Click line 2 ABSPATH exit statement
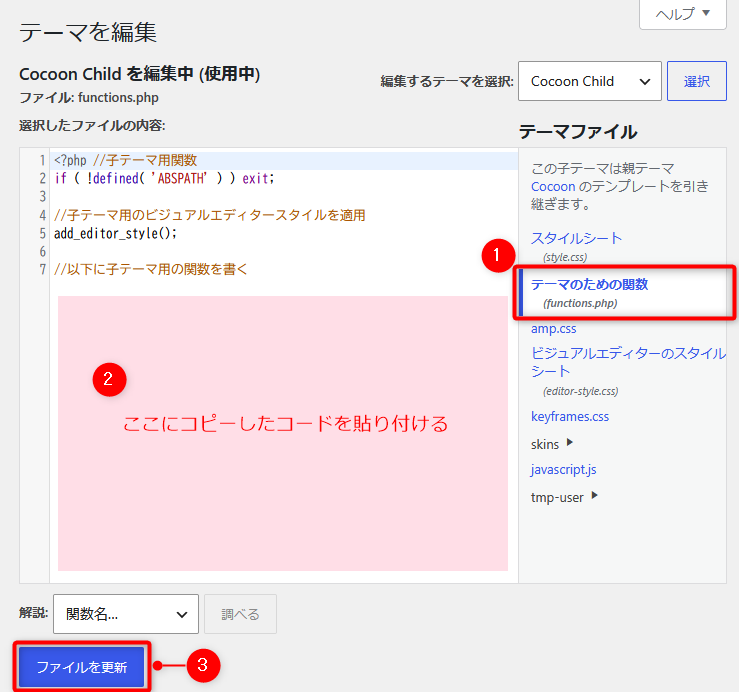The image size is (739, 692). pyautogui.click(x=164, y=179)
